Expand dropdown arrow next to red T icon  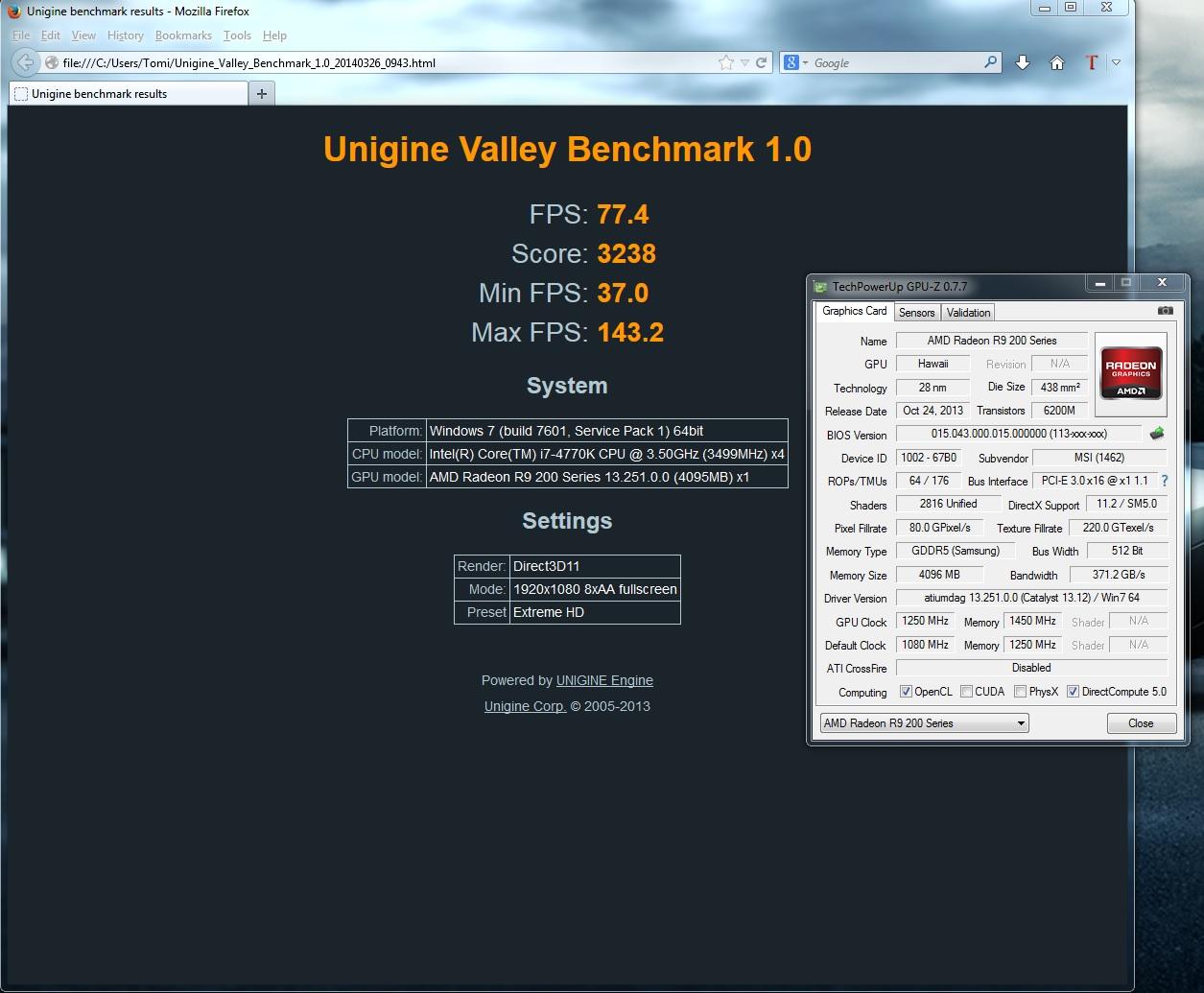[x=1115, y=62]
